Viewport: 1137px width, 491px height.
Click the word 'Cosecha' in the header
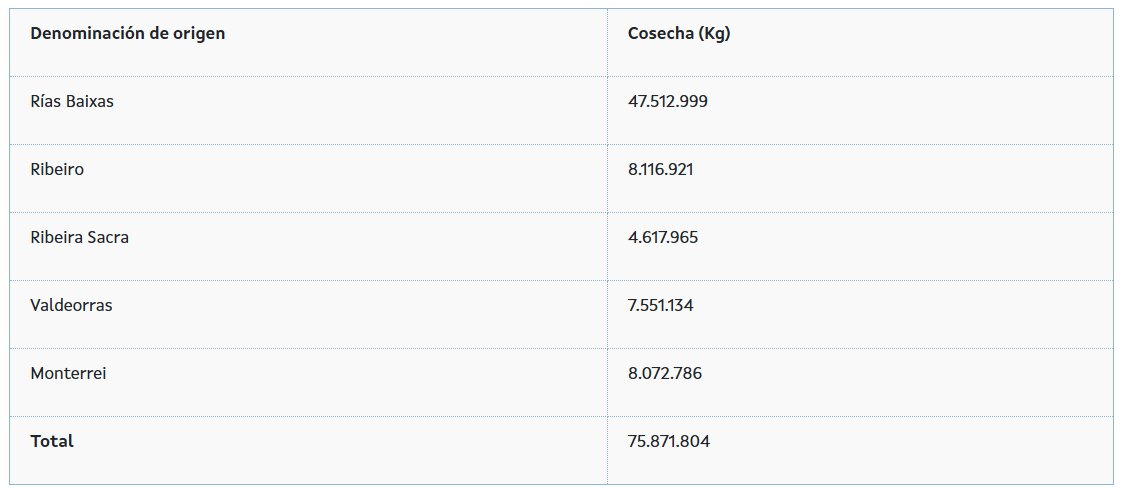661,34
